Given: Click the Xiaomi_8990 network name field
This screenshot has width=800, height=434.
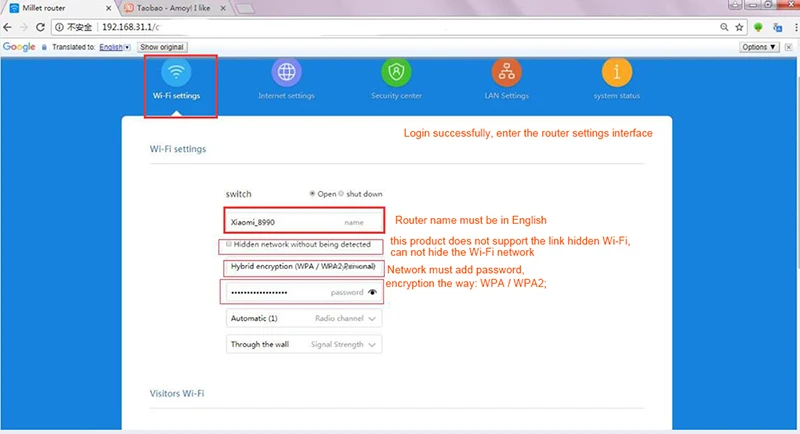Looking at the screenshot, I should (304, 222).
